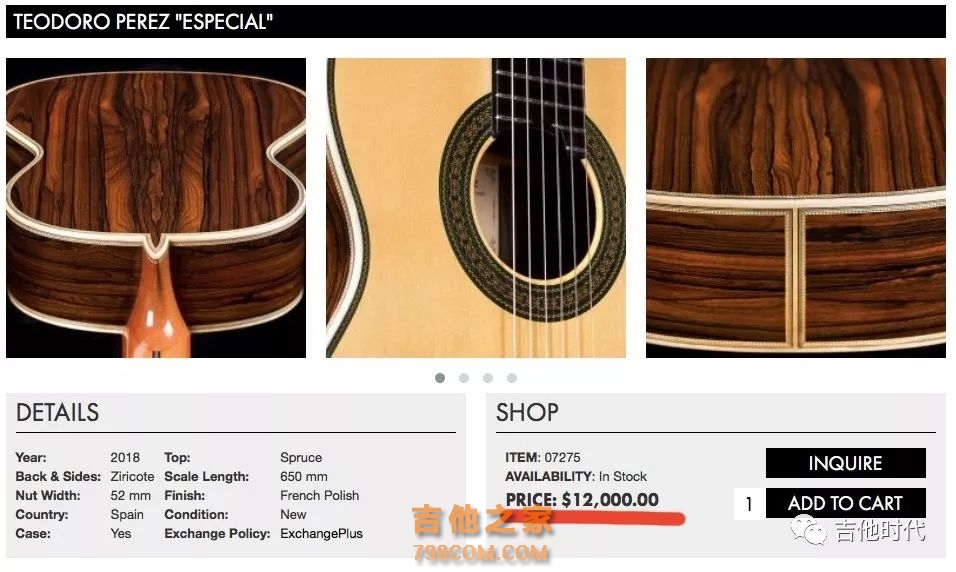
Task: Click the WeChat logo icon watermark
Action: click(808, 530)
